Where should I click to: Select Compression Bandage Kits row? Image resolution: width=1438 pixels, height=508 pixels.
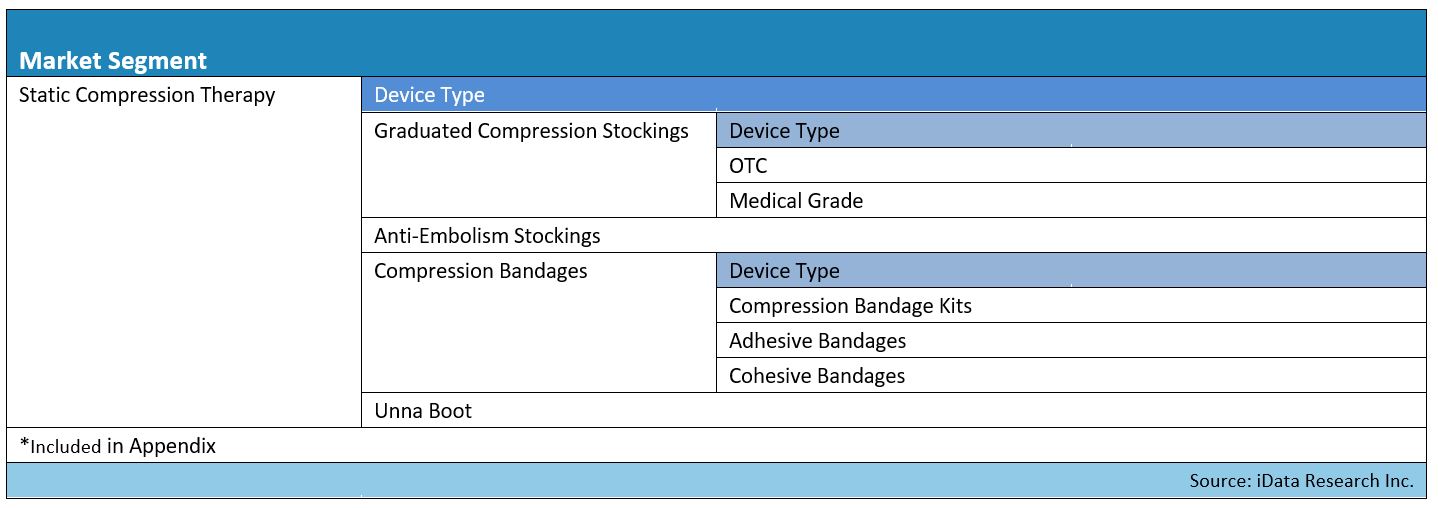tap(1071, 305)
